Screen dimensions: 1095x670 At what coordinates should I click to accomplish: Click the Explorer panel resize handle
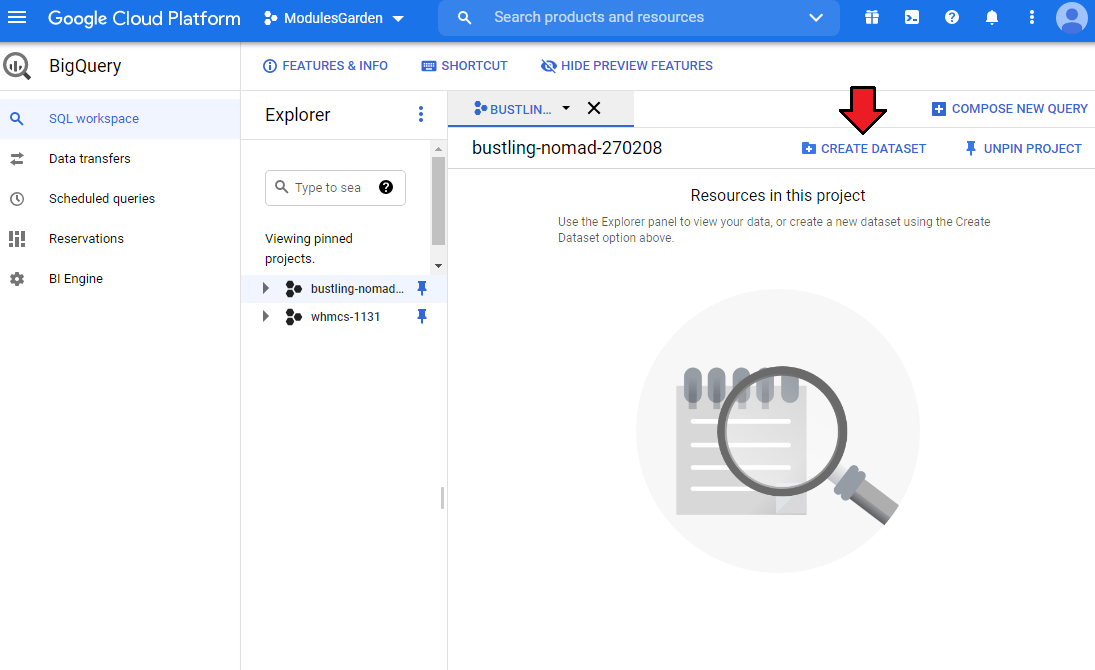click(x=442, y=498)
